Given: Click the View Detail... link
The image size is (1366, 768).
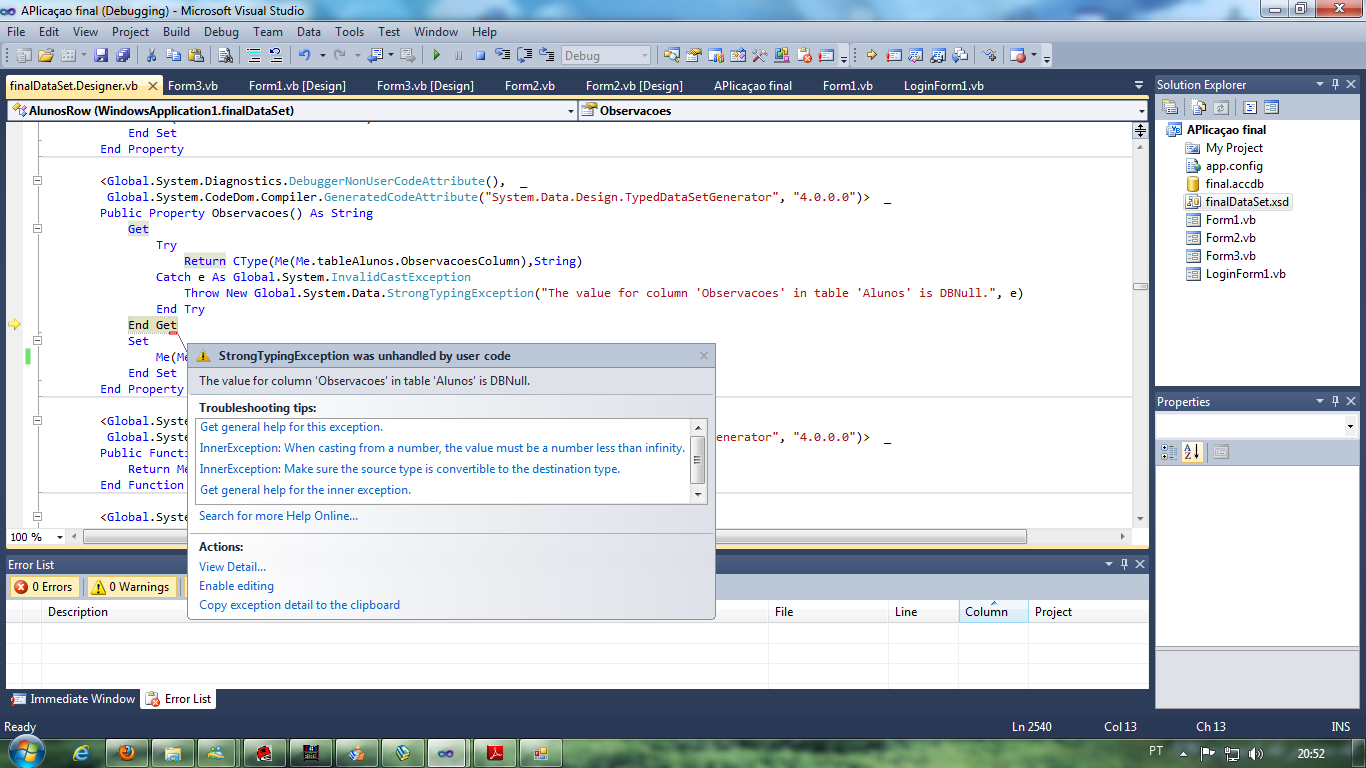Looking at the screenshot, I should (x=232, y=567).
